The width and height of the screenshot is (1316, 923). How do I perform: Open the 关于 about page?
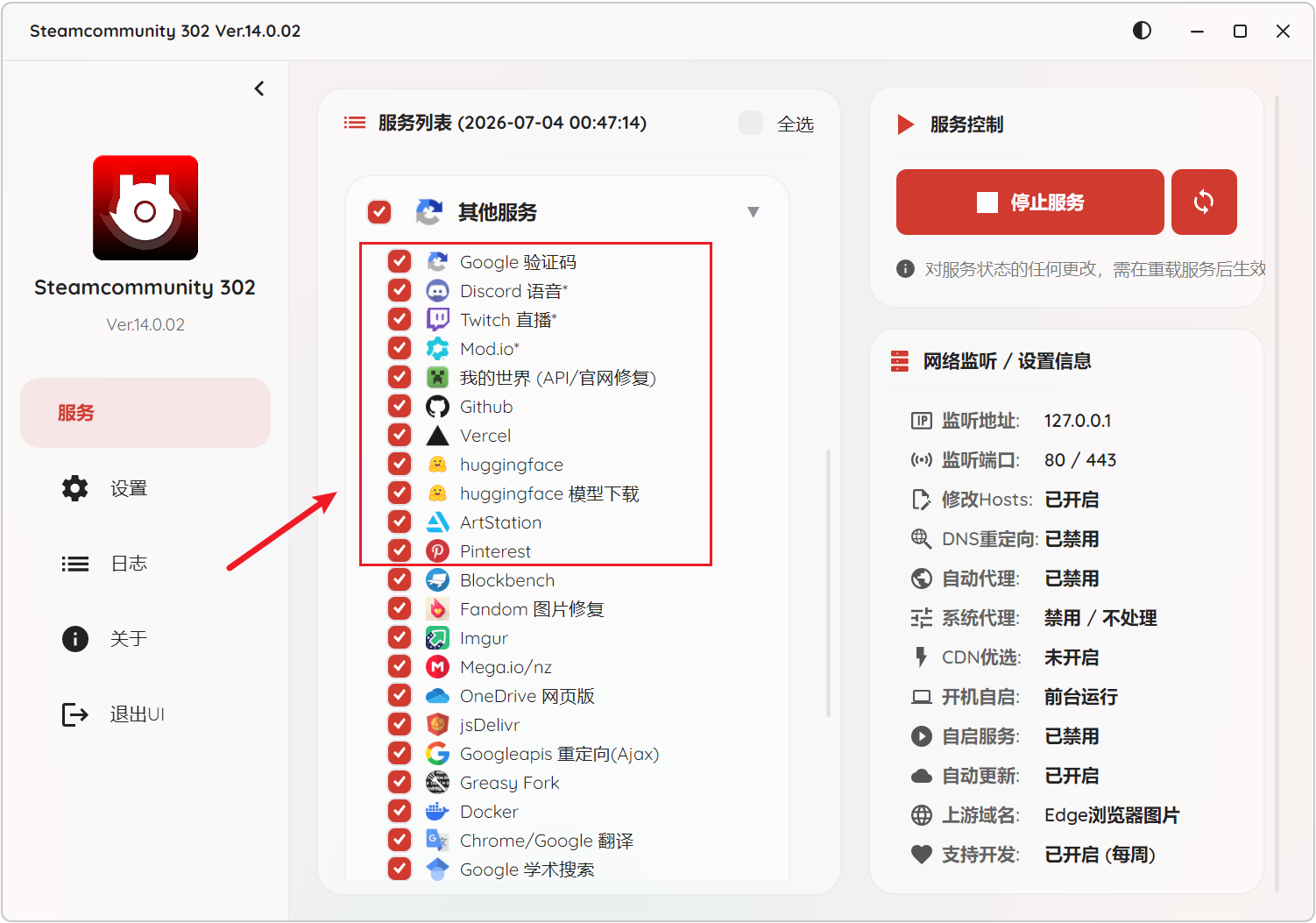point(145,639)
